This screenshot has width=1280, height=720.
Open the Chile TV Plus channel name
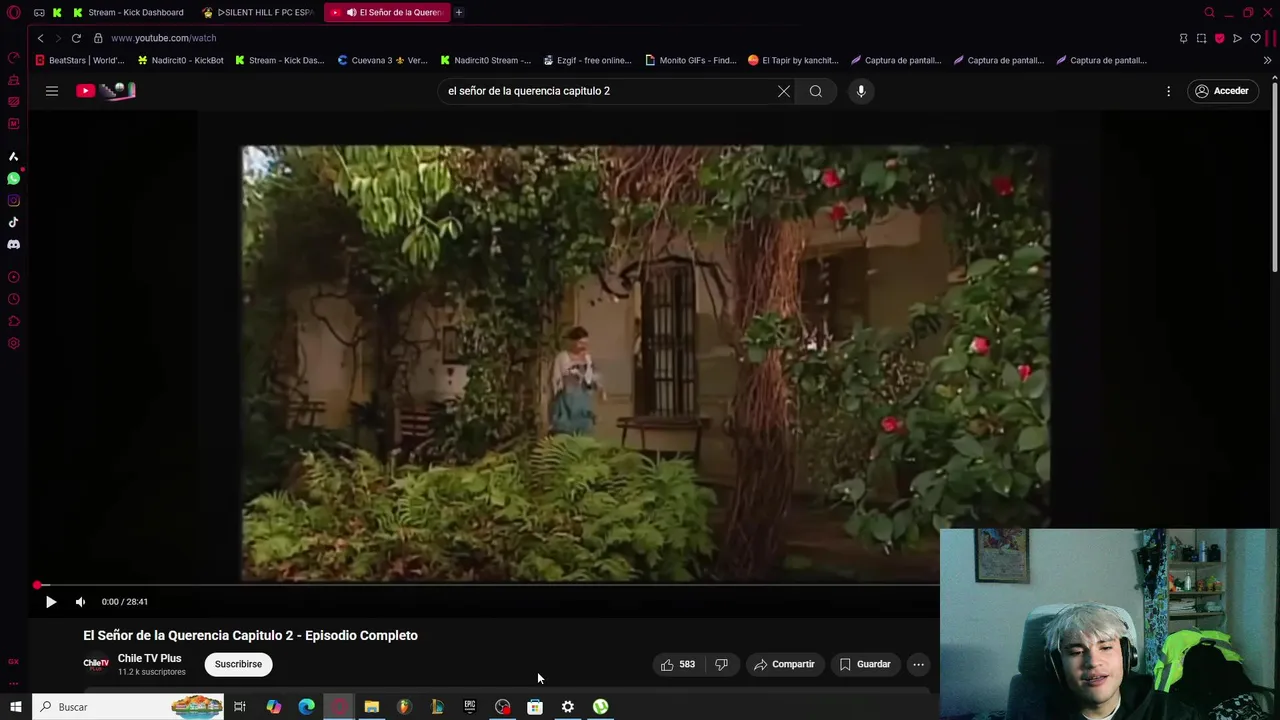pyautogui.click(x=149, y=658)
